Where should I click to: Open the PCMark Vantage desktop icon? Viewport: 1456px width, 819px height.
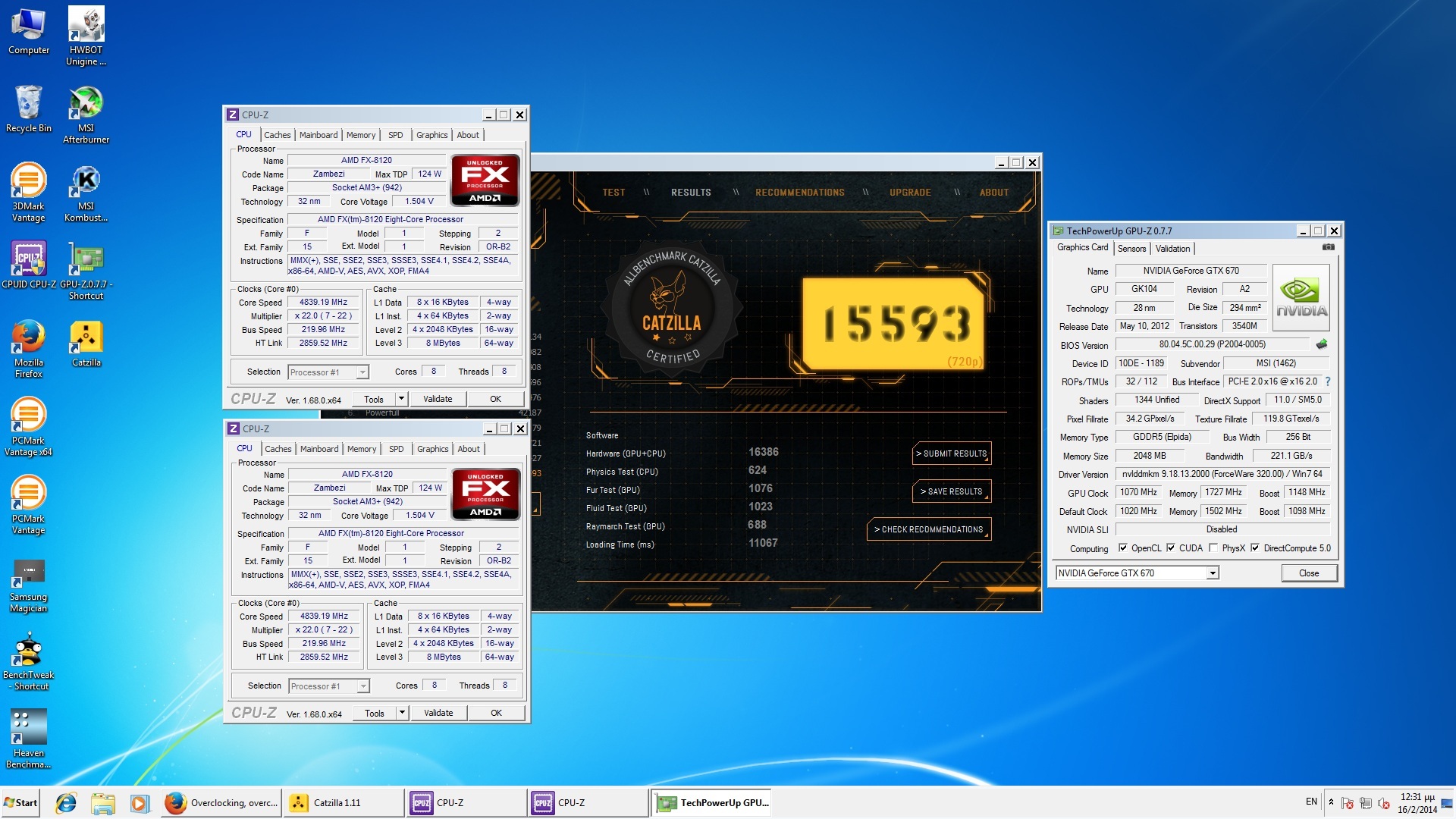(29, 505)
